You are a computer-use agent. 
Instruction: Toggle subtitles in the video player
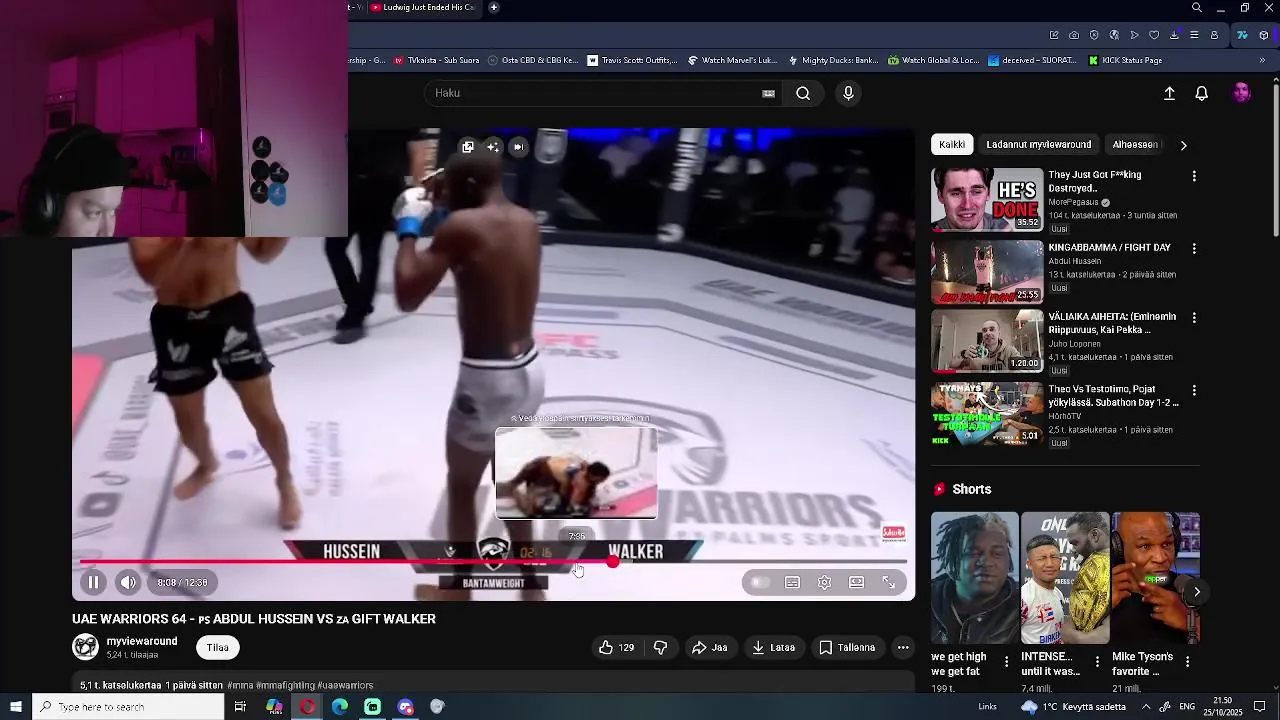click(x=792, y=582)
